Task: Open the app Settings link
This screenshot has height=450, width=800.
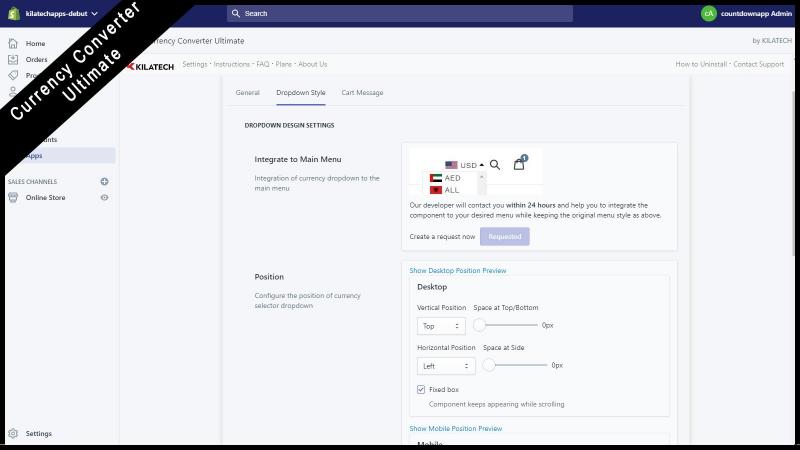Action: point(195,64)
